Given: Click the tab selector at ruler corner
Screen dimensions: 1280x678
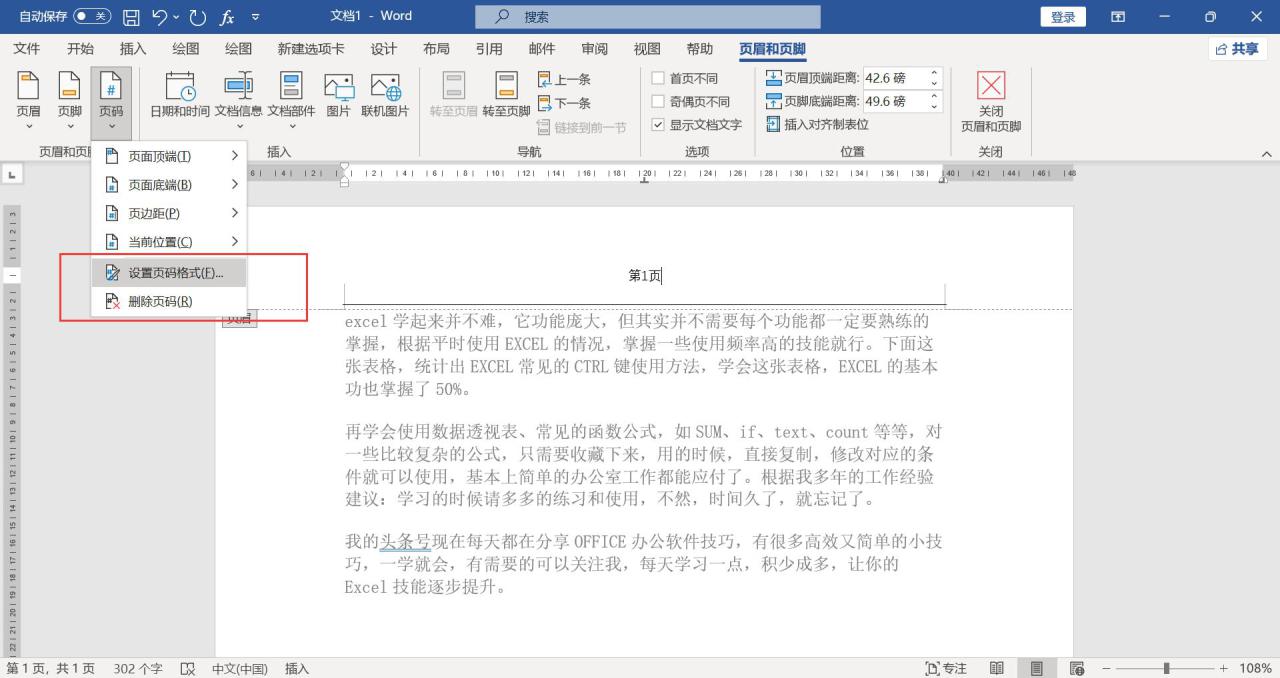Looking at the screenshot, I should point(12,175).
